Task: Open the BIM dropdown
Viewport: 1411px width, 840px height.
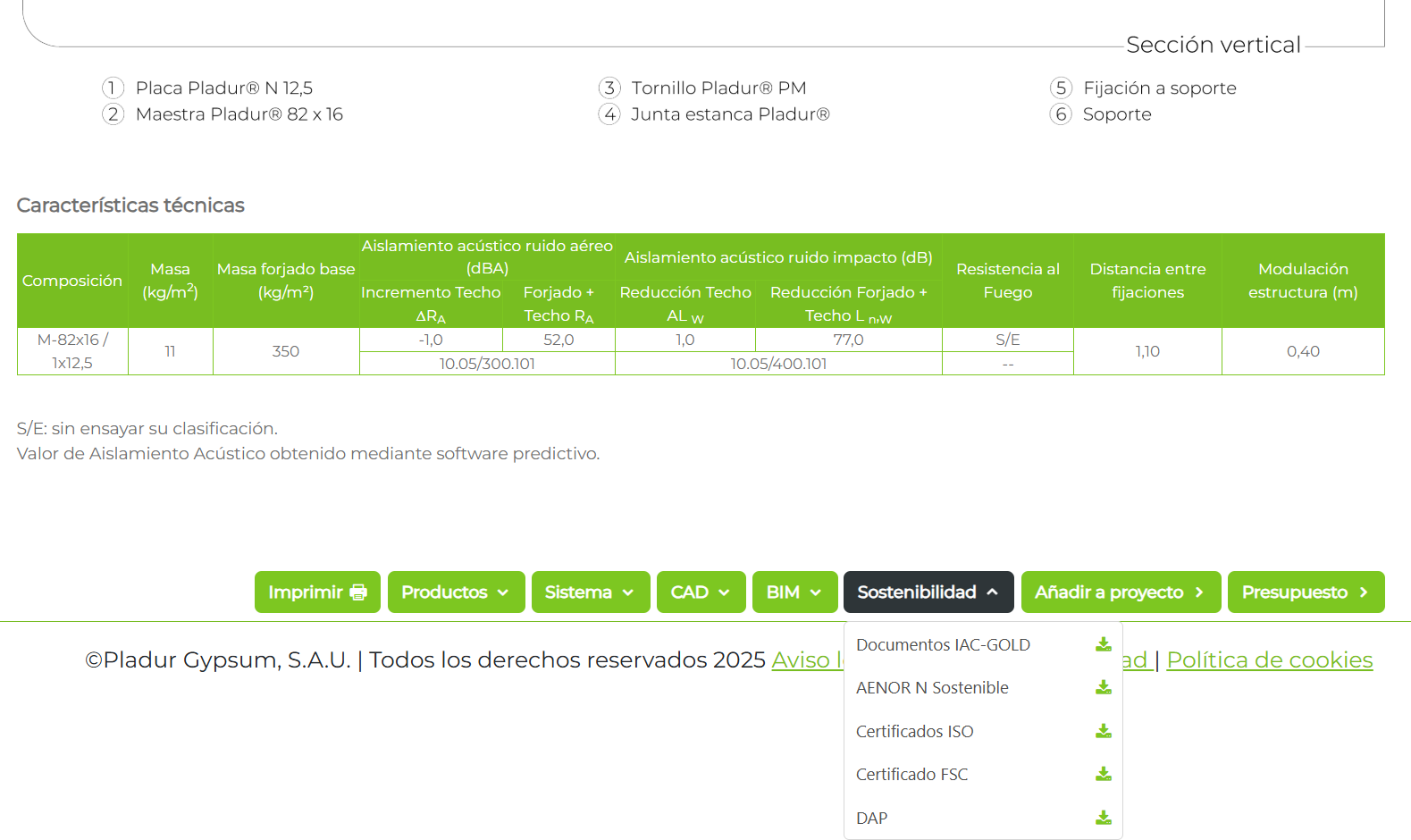Action: [794, 592]
